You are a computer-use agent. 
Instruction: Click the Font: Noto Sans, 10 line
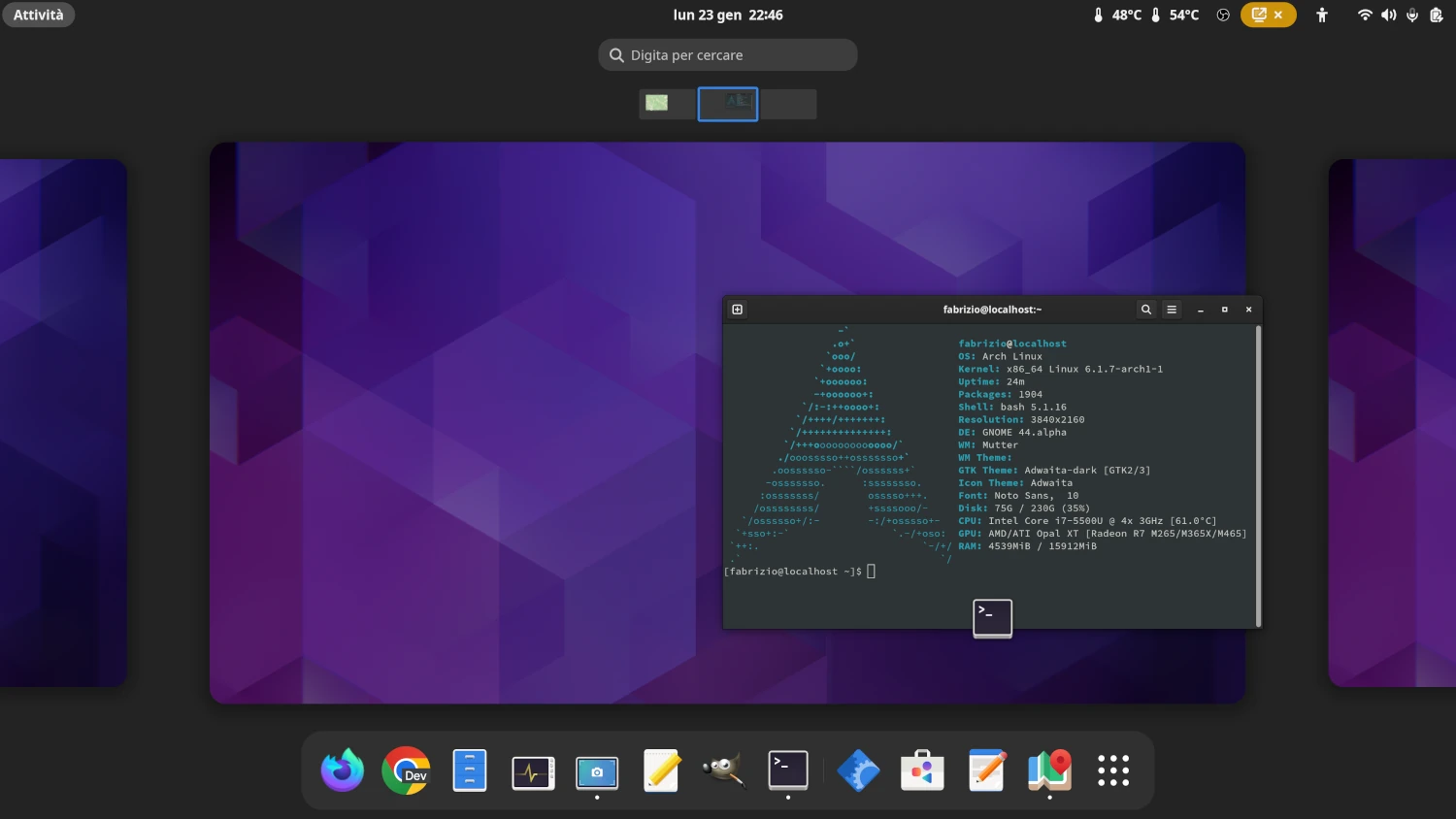pyautogui.click(x=1018, y=495)
